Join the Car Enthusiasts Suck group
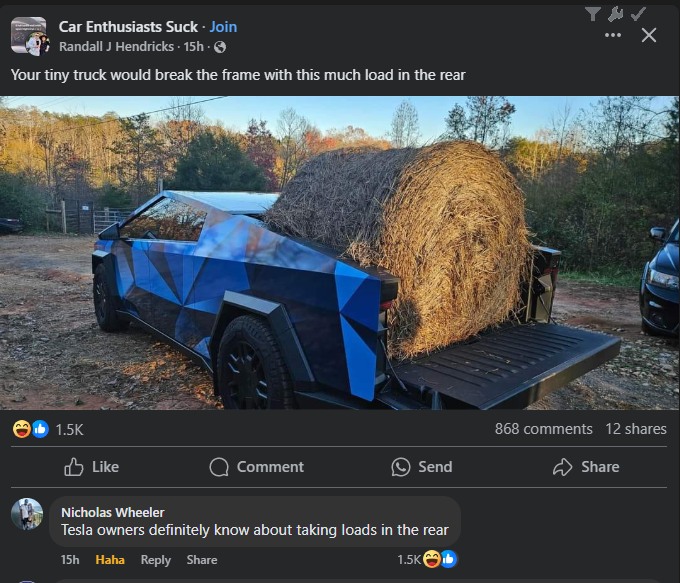The width and height of the screenshot is (680, 583). tap(223, 27)
